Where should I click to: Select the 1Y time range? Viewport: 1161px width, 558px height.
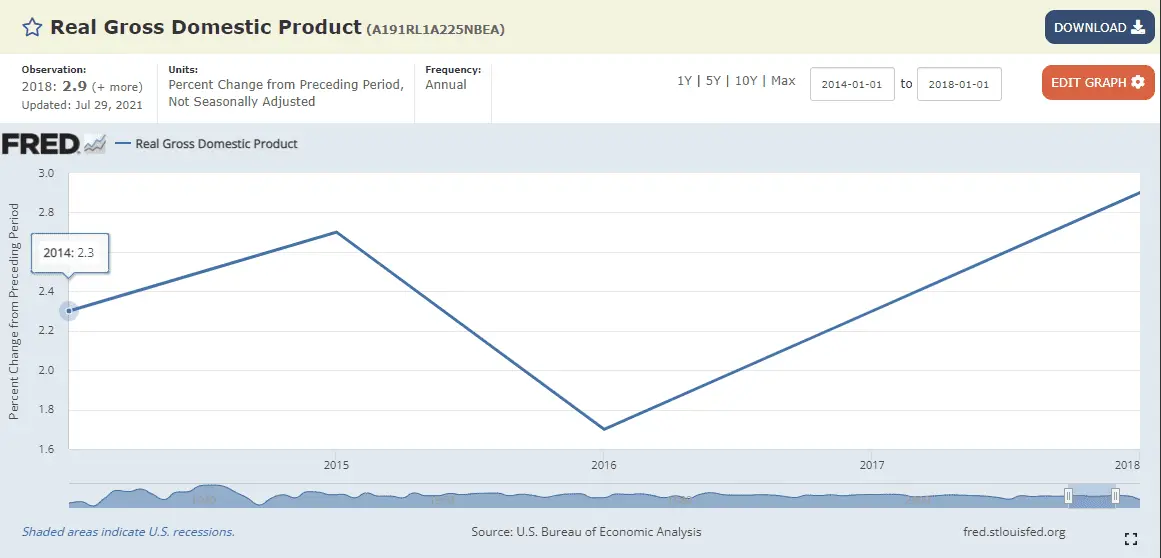(684, 81)
